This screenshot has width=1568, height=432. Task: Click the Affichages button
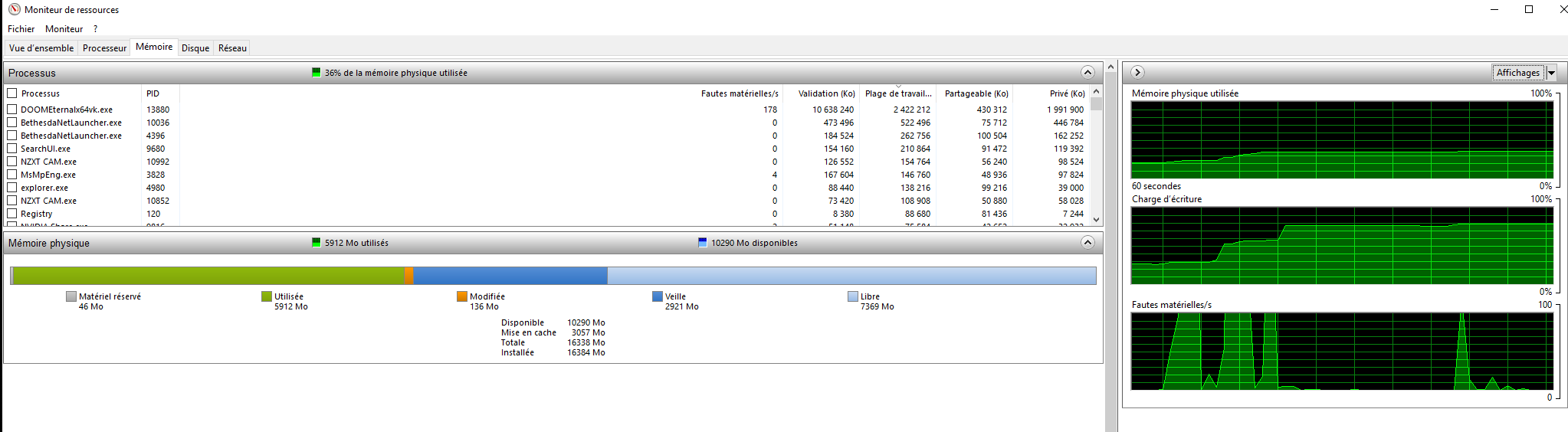pyautogui.click(x=1518, y=73)
